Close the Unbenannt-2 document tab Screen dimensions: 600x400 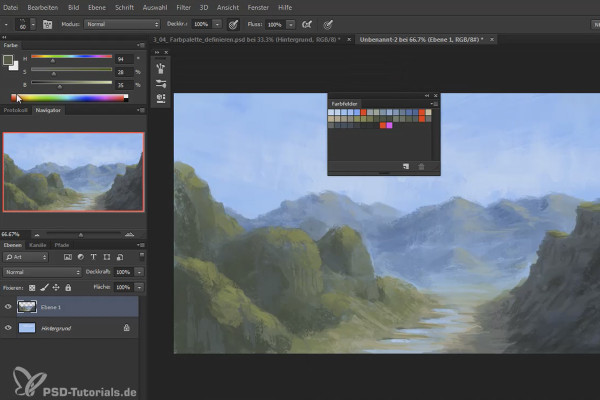click(x=492, y=39)
